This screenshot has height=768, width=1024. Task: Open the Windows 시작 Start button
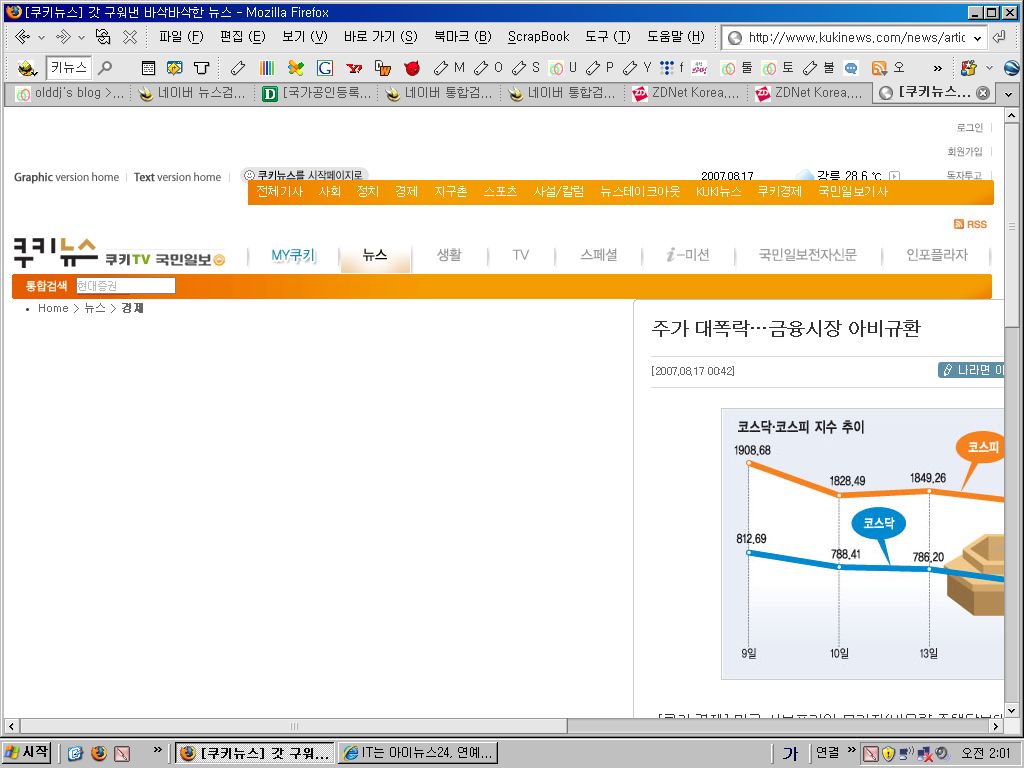[27, 753]
